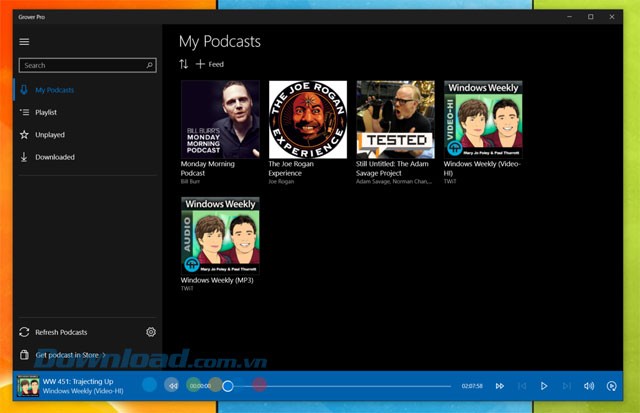Add a new podcast Feed

coord(210,64)
